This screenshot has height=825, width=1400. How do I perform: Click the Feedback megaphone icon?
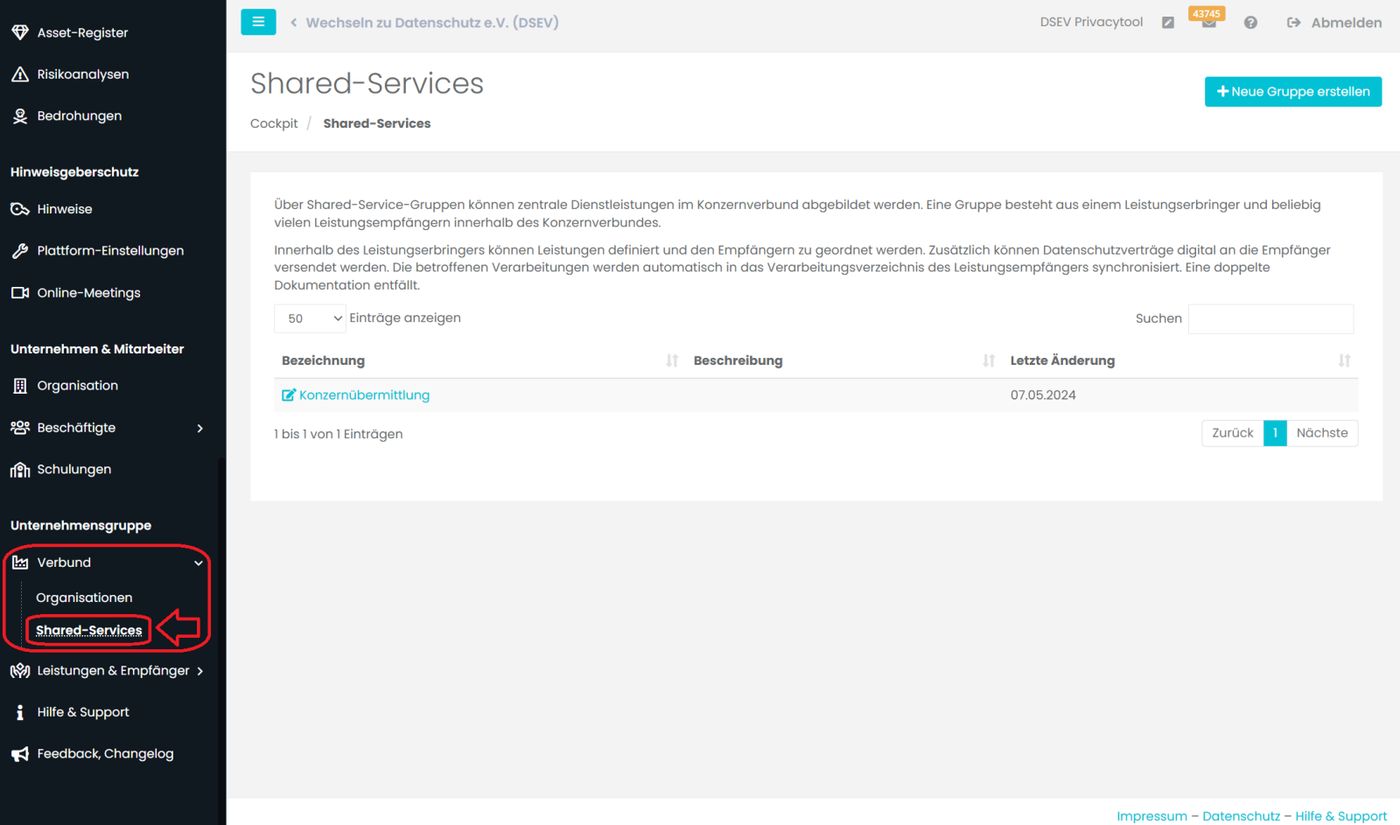tap(20, 754)
